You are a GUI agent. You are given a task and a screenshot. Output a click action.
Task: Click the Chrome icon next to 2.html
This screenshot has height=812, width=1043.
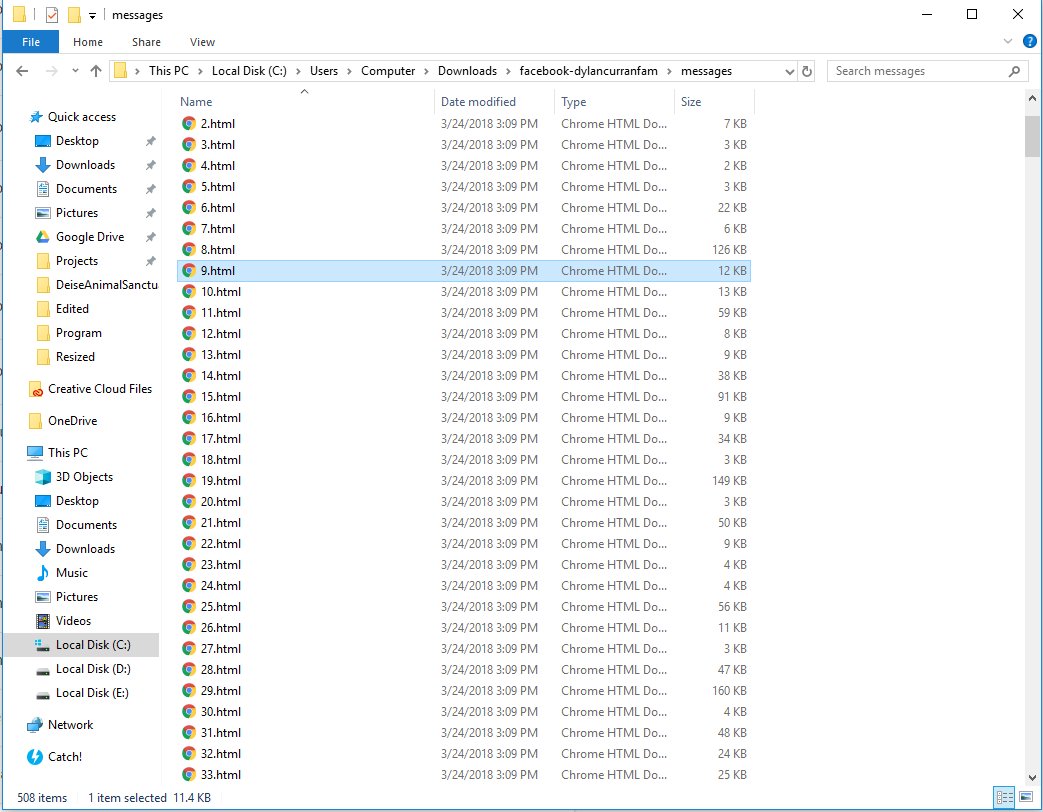[x=189, y=124]
